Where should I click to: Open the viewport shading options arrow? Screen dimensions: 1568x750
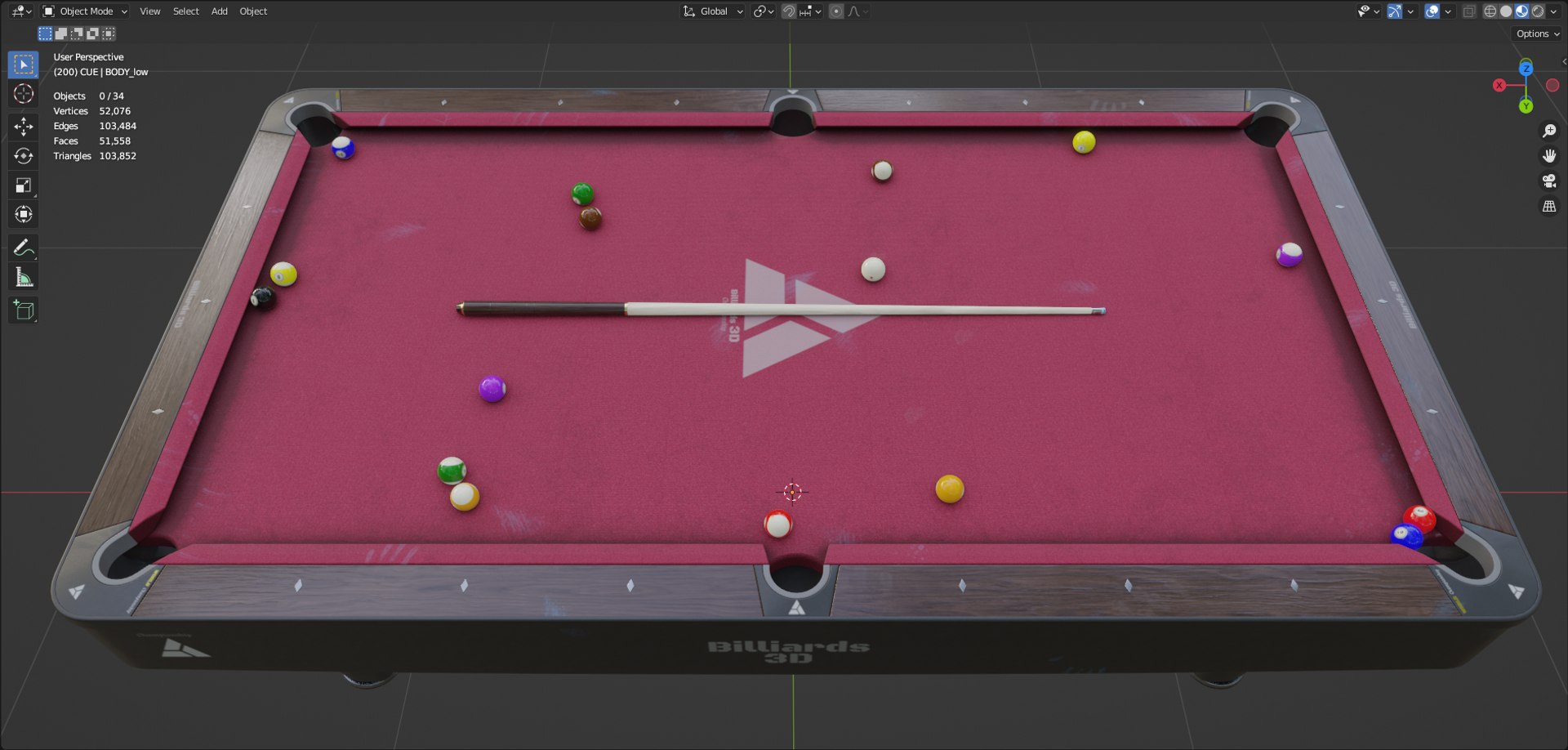coord(1553,11)
